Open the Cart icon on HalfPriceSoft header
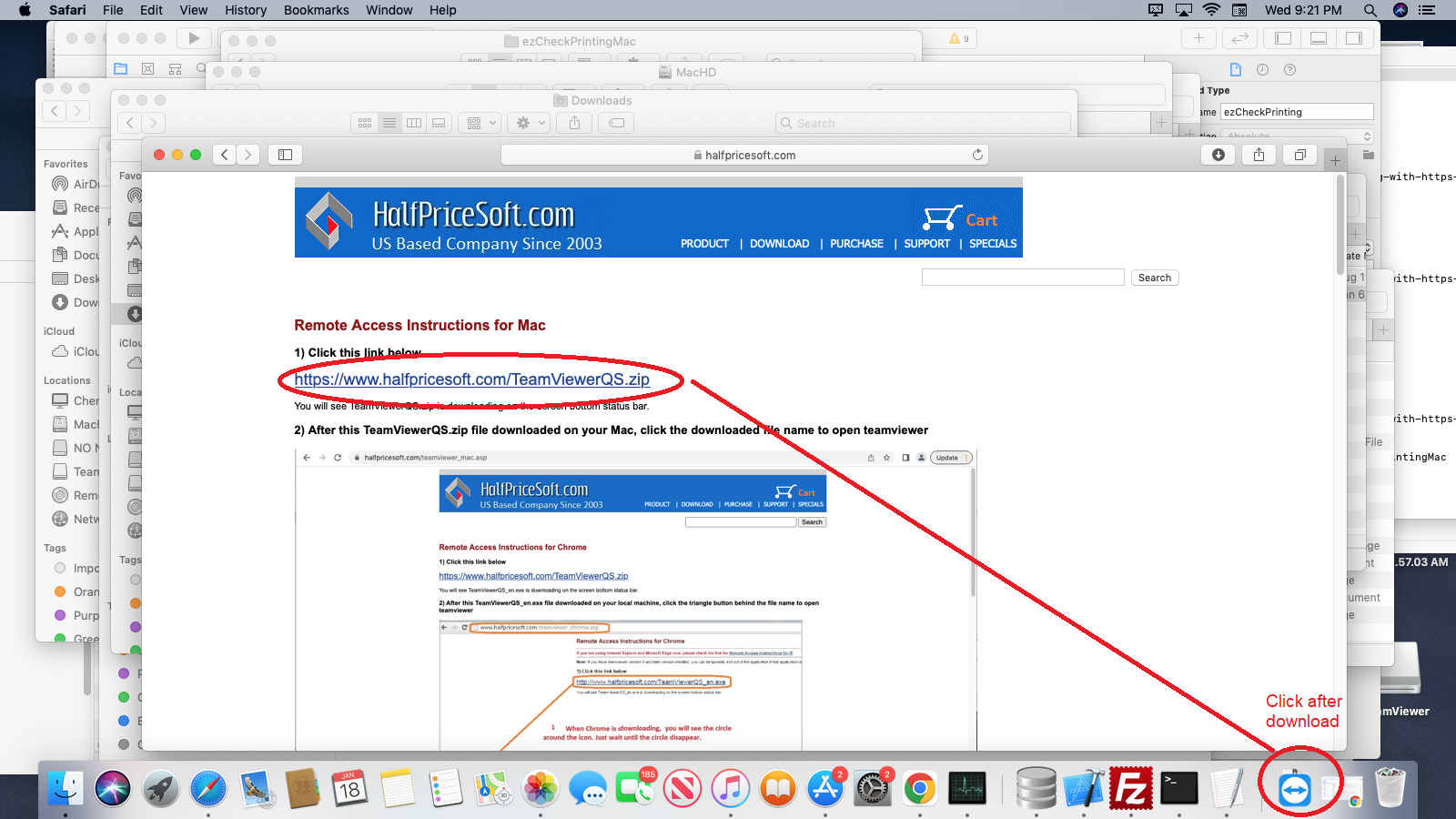This screenshot has height=819, width=1456. pos(961,219)
